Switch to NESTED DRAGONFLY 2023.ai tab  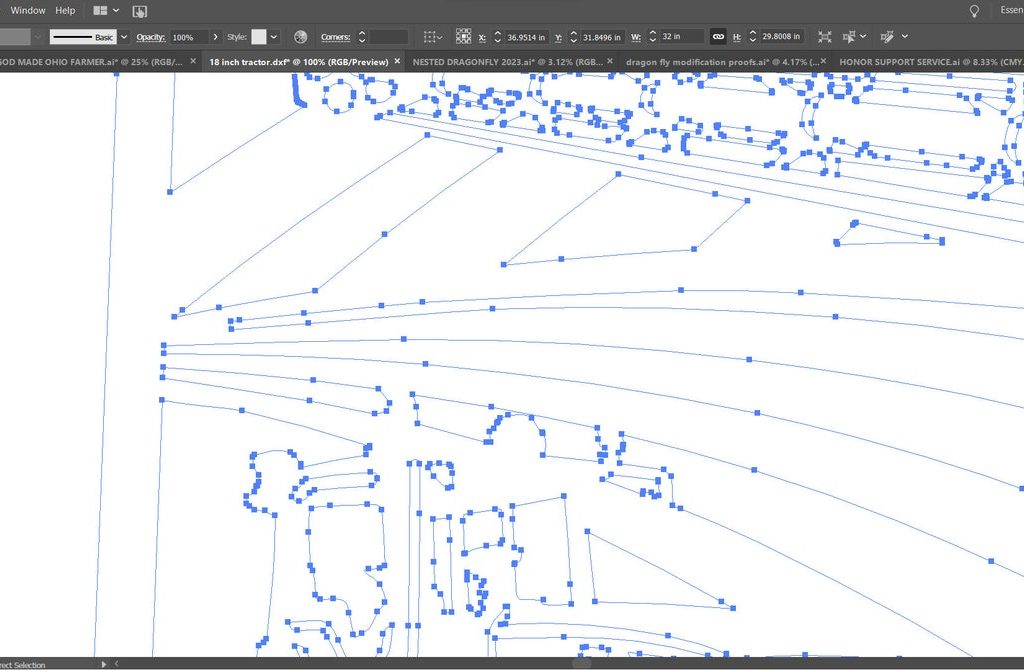click(x=505, y=61)
